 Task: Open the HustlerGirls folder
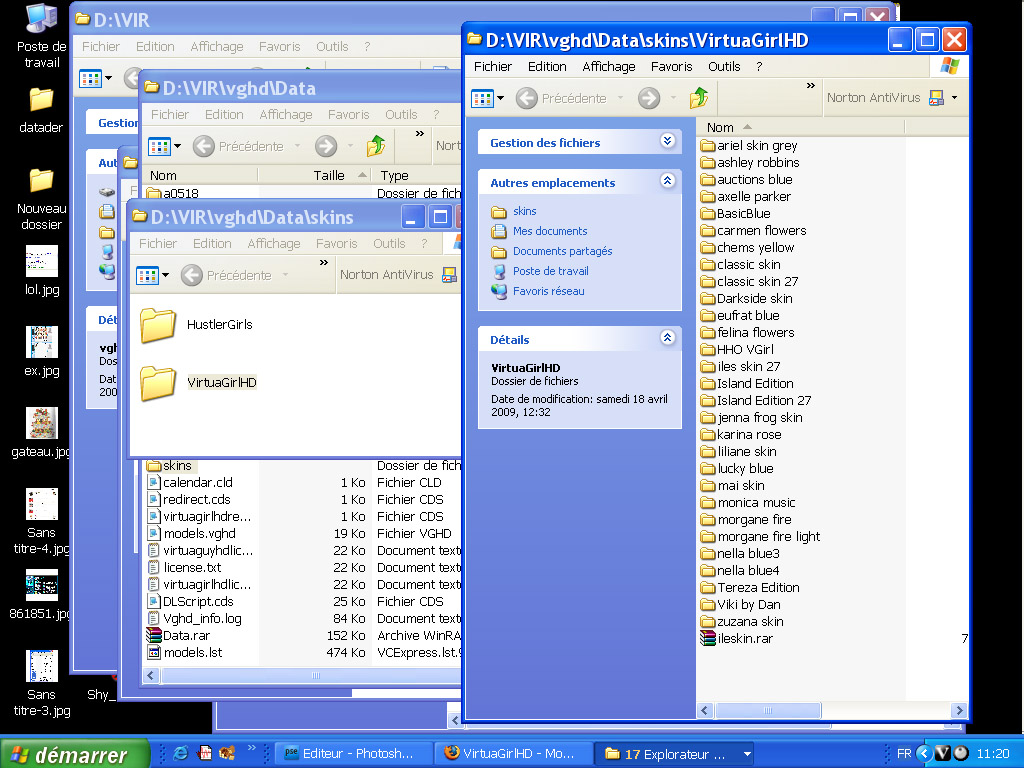[159, 325]
